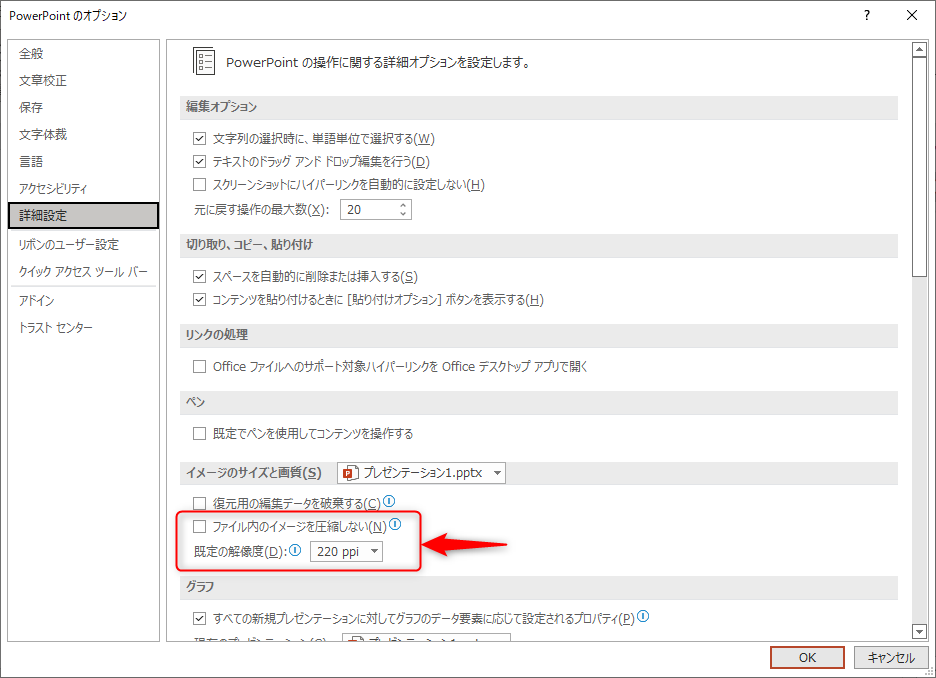Click the info icon beside ファイル内のイメージを圧縮しない
The width and height of the screenshot is (936, 678).
[x=395, y=525]
